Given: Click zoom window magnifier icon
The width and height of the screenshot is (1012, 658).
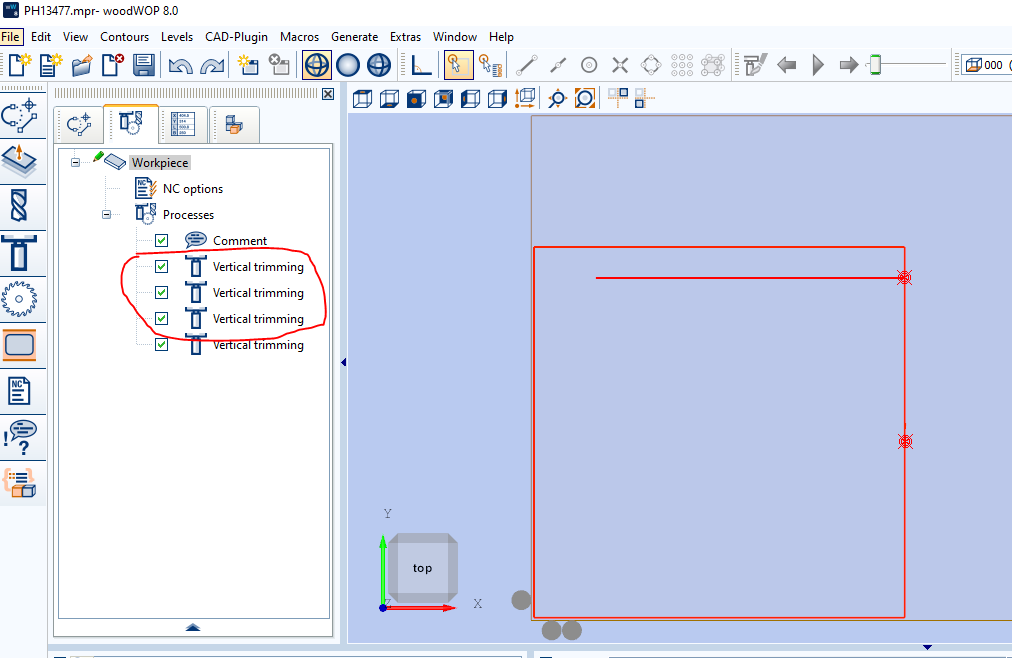Looking at the screenshot, I should coord(556,99).
